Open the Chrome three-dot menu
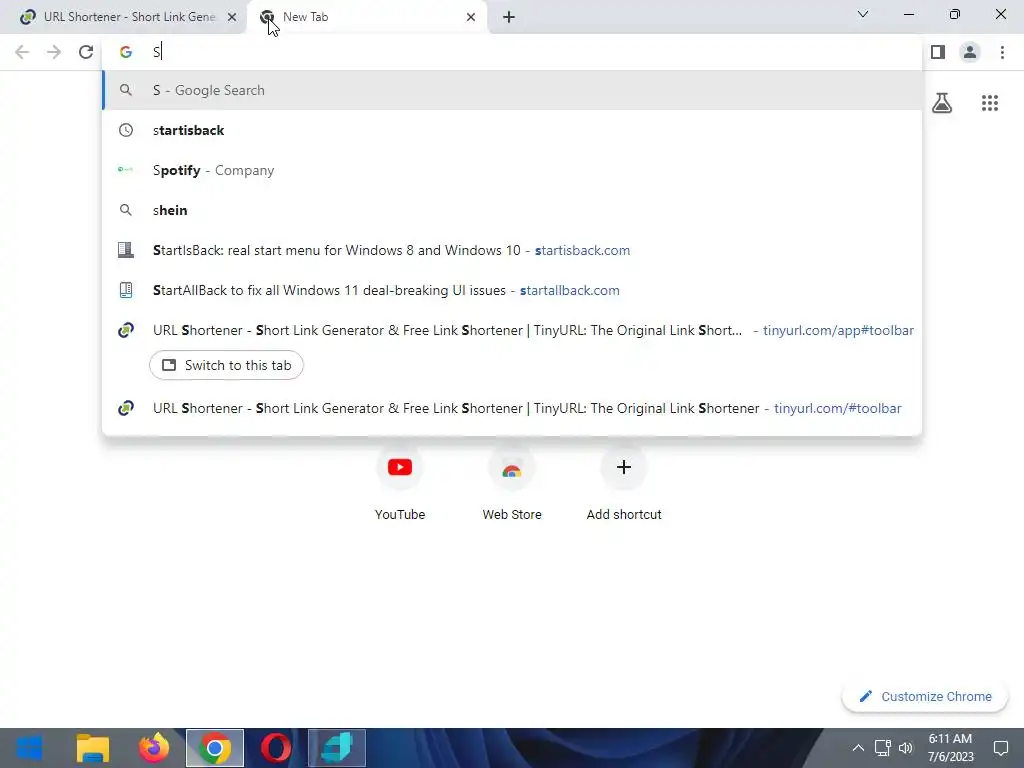Screen dimensions: 1024x768 (1002, 52)
